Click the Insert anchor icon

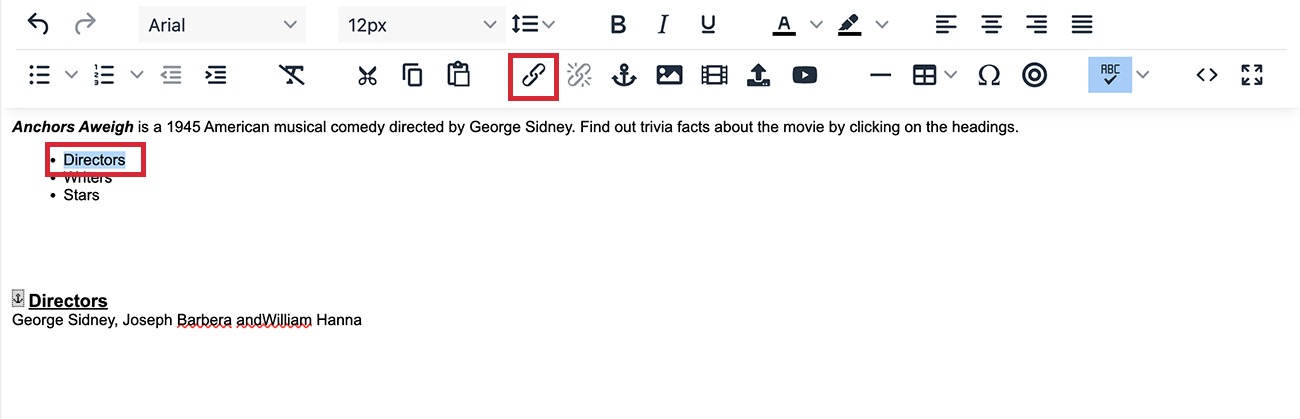click(x=624, y=75)
